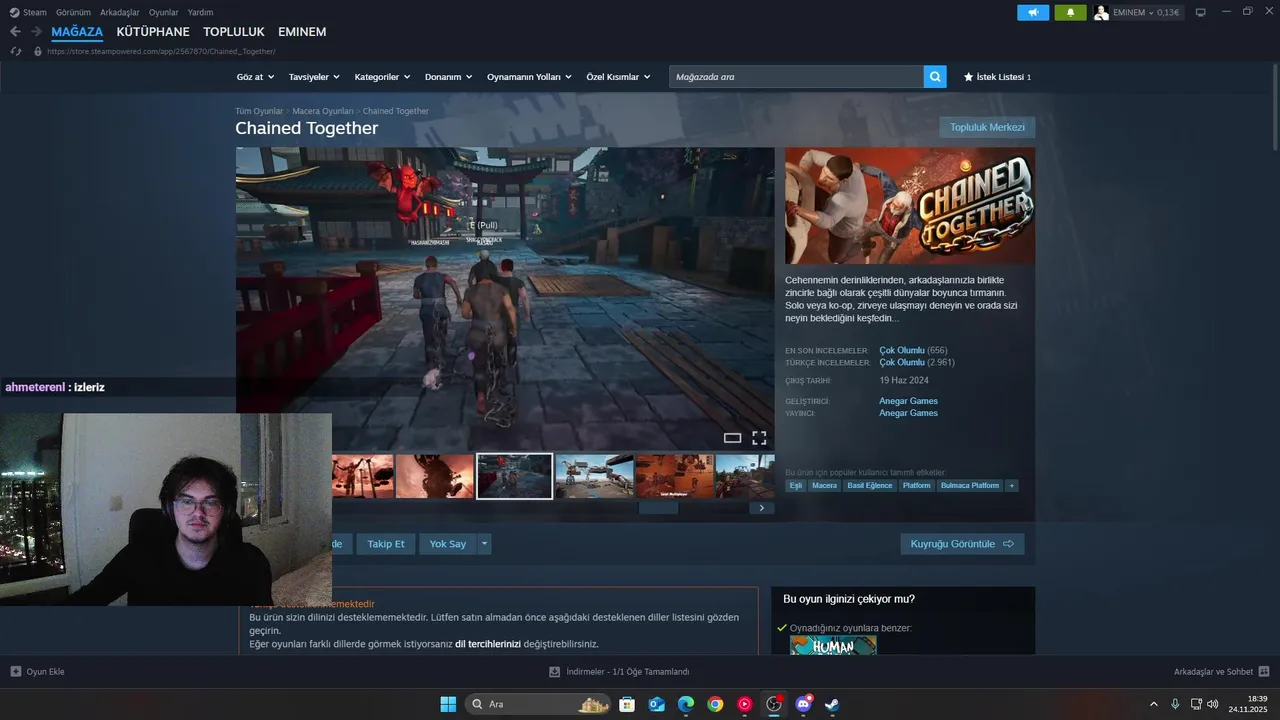Expand Donanım dropdown
The image size is (1280, 720).
448,77
